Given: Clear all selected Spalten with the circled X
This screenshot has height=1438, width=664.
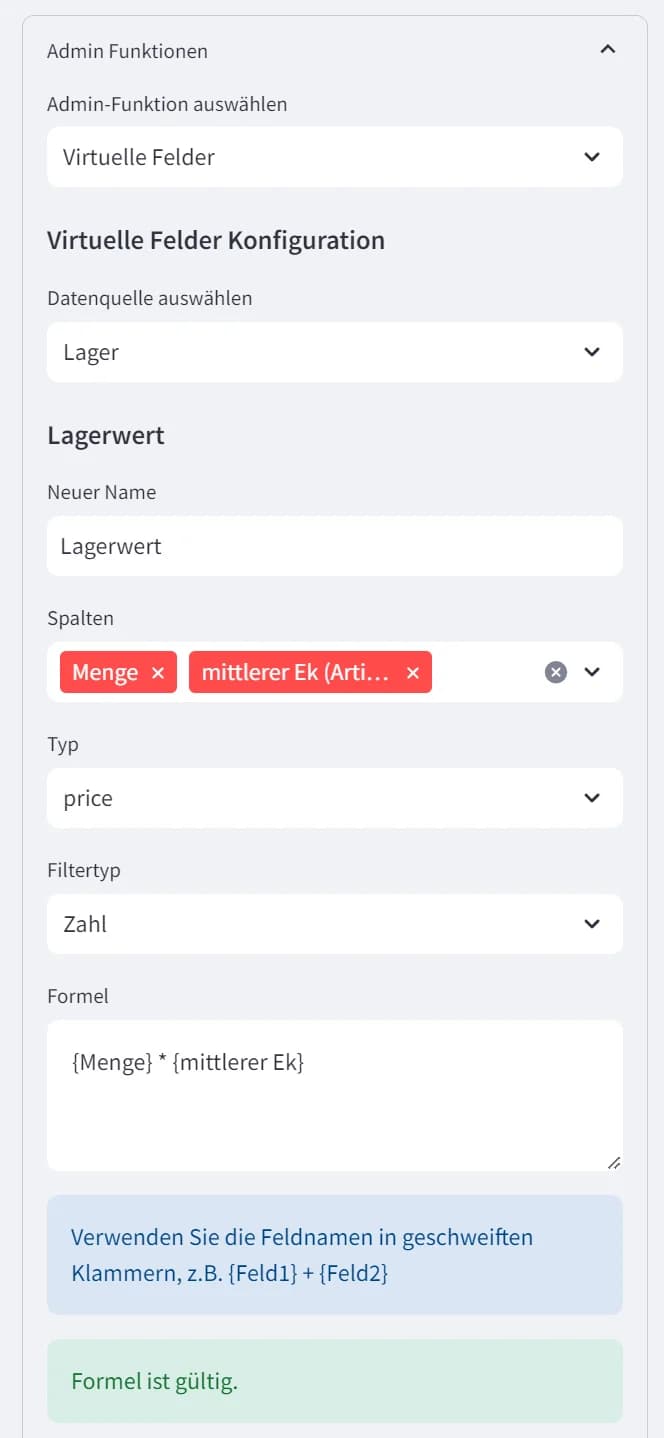Looking at the screenshot, I should coord(556,672).
